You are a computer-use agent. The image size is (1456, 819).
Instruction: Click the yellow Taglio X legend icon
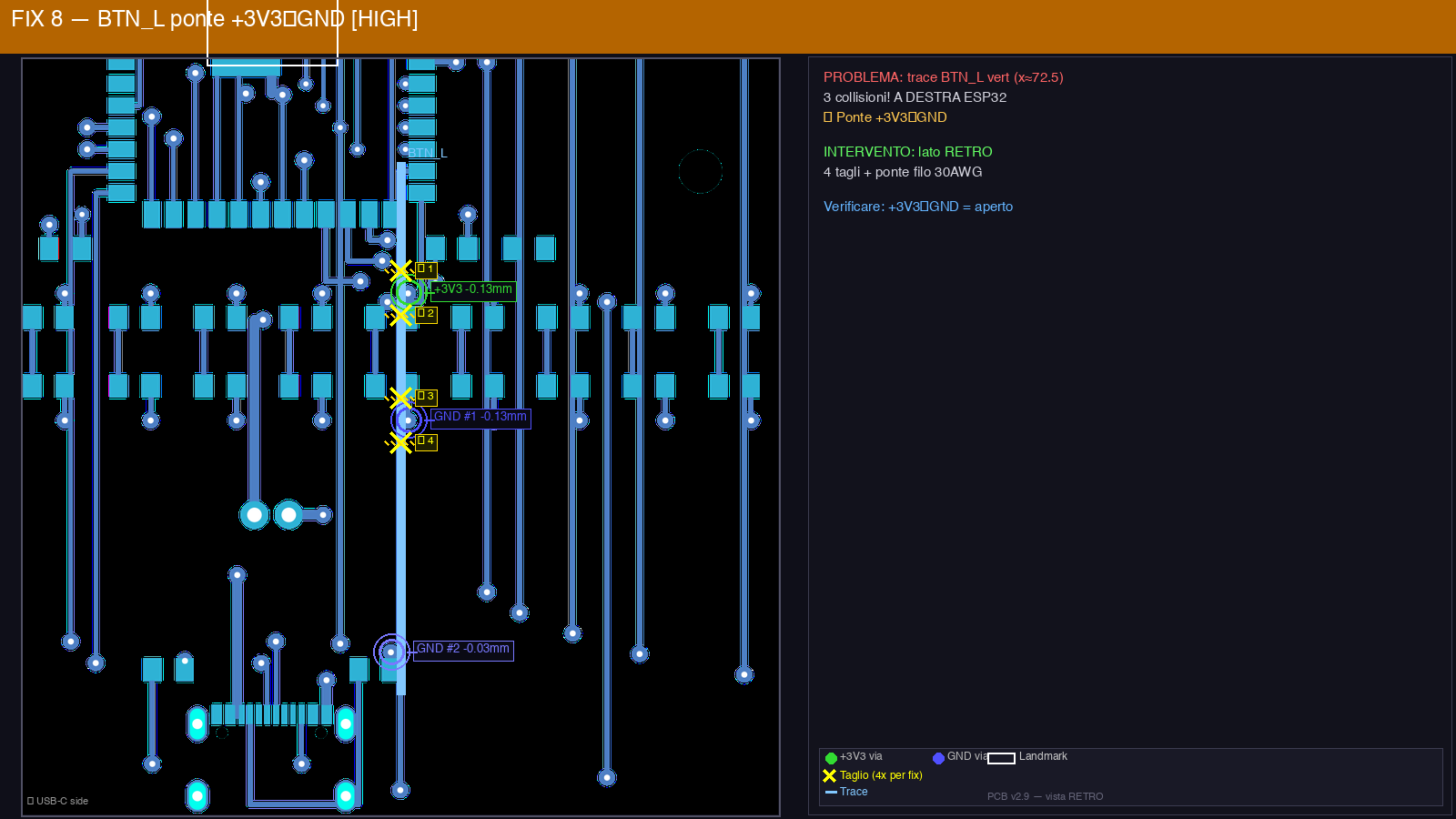coord(829,775)
